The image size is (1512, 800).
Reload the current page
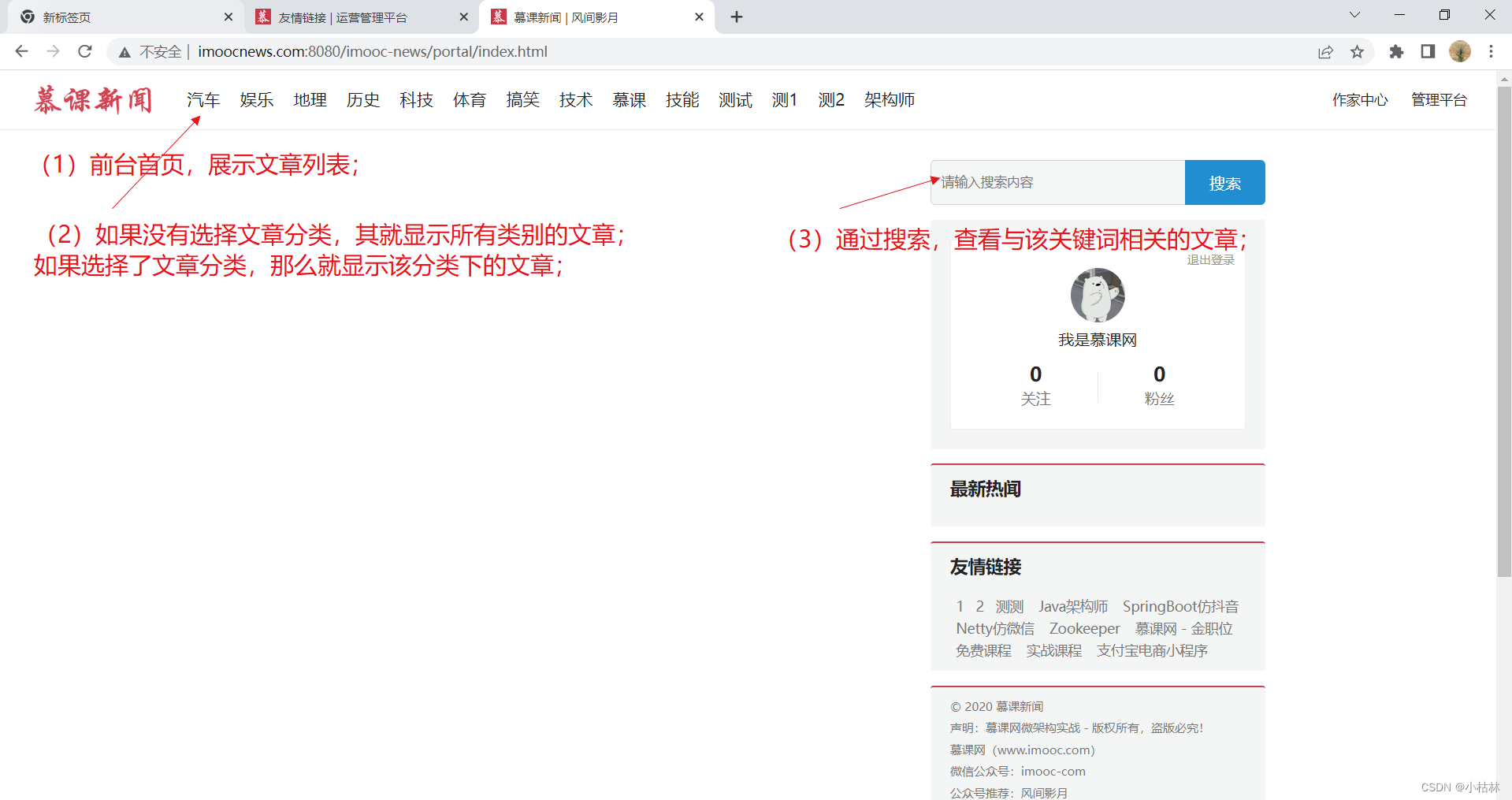[84, 51]
